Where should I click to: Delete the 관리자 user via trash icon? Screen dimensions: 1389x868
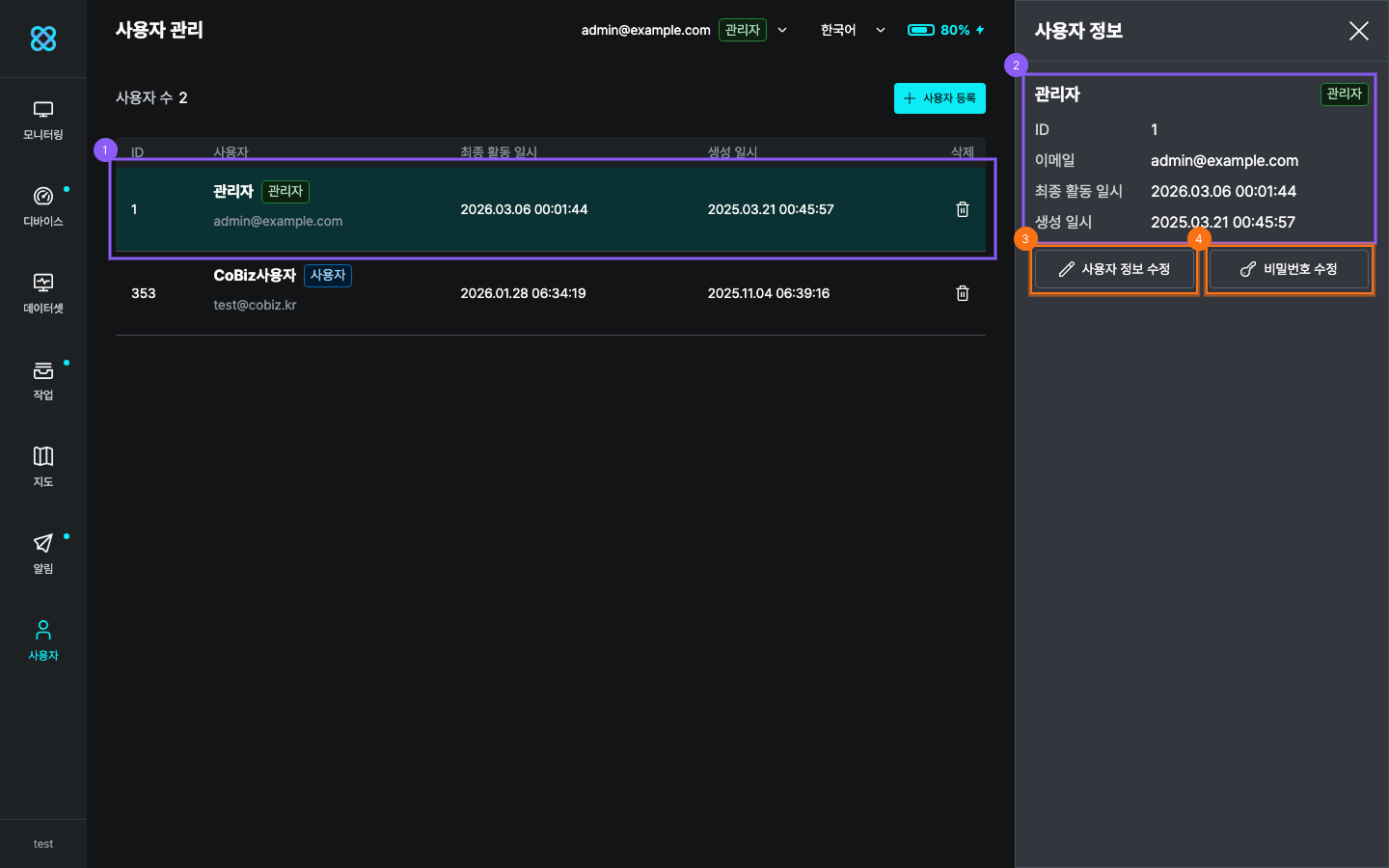pos(962,209)
